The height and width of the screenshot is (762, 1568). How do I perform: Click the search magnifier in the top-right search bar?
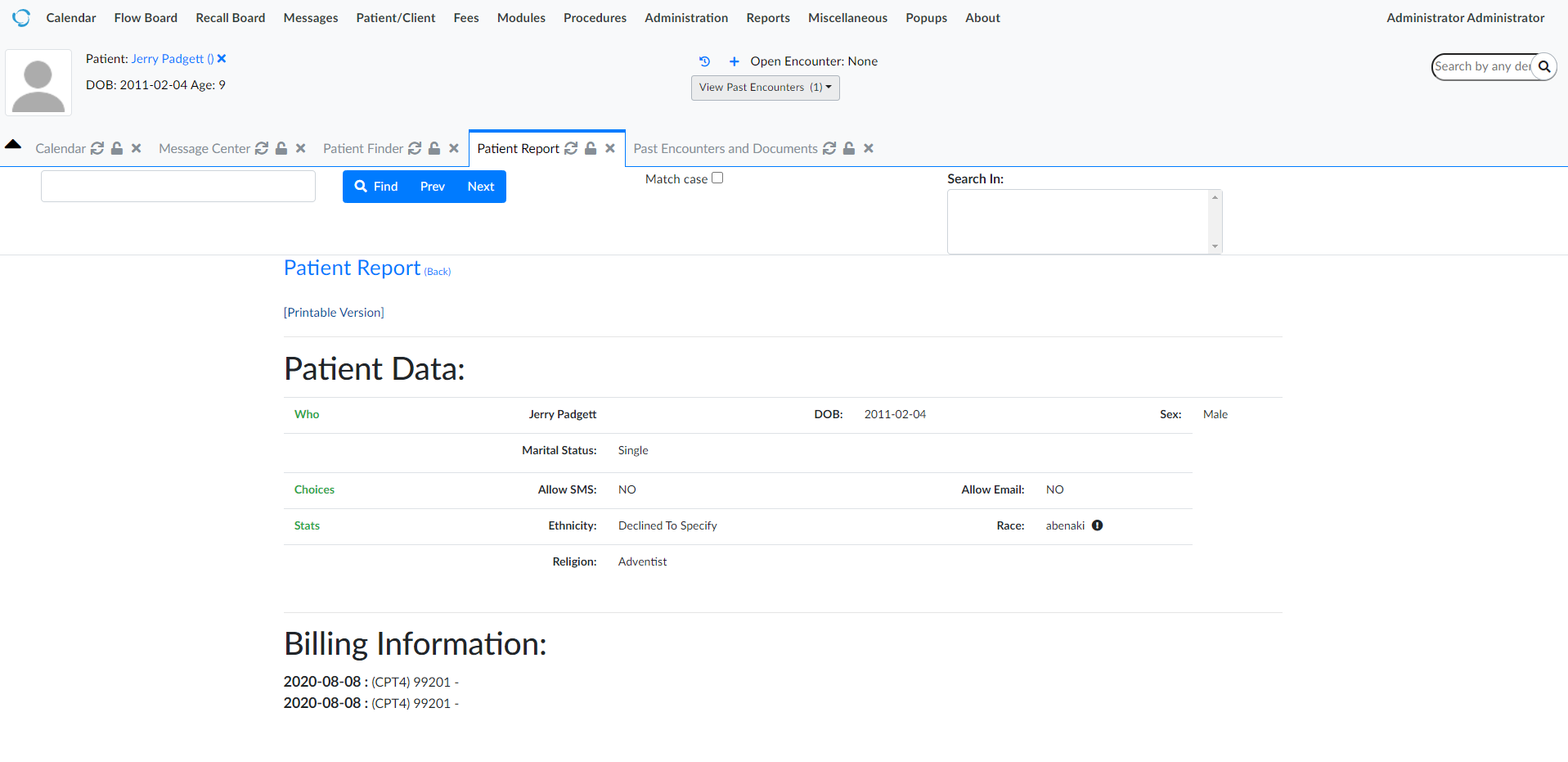[1543, 66]
